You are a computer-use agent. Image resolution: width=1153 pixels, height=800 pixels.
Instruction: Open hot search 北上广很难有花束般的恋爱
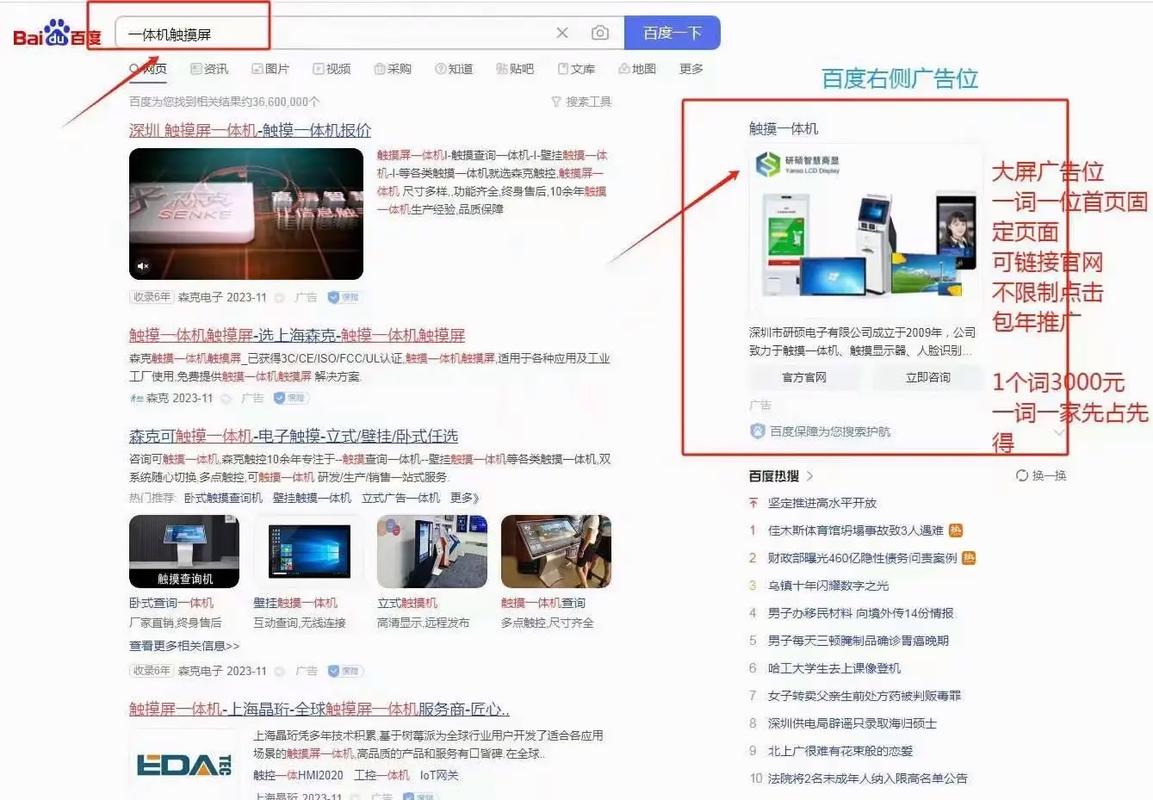pyautogui.click(x=840, y=751)
